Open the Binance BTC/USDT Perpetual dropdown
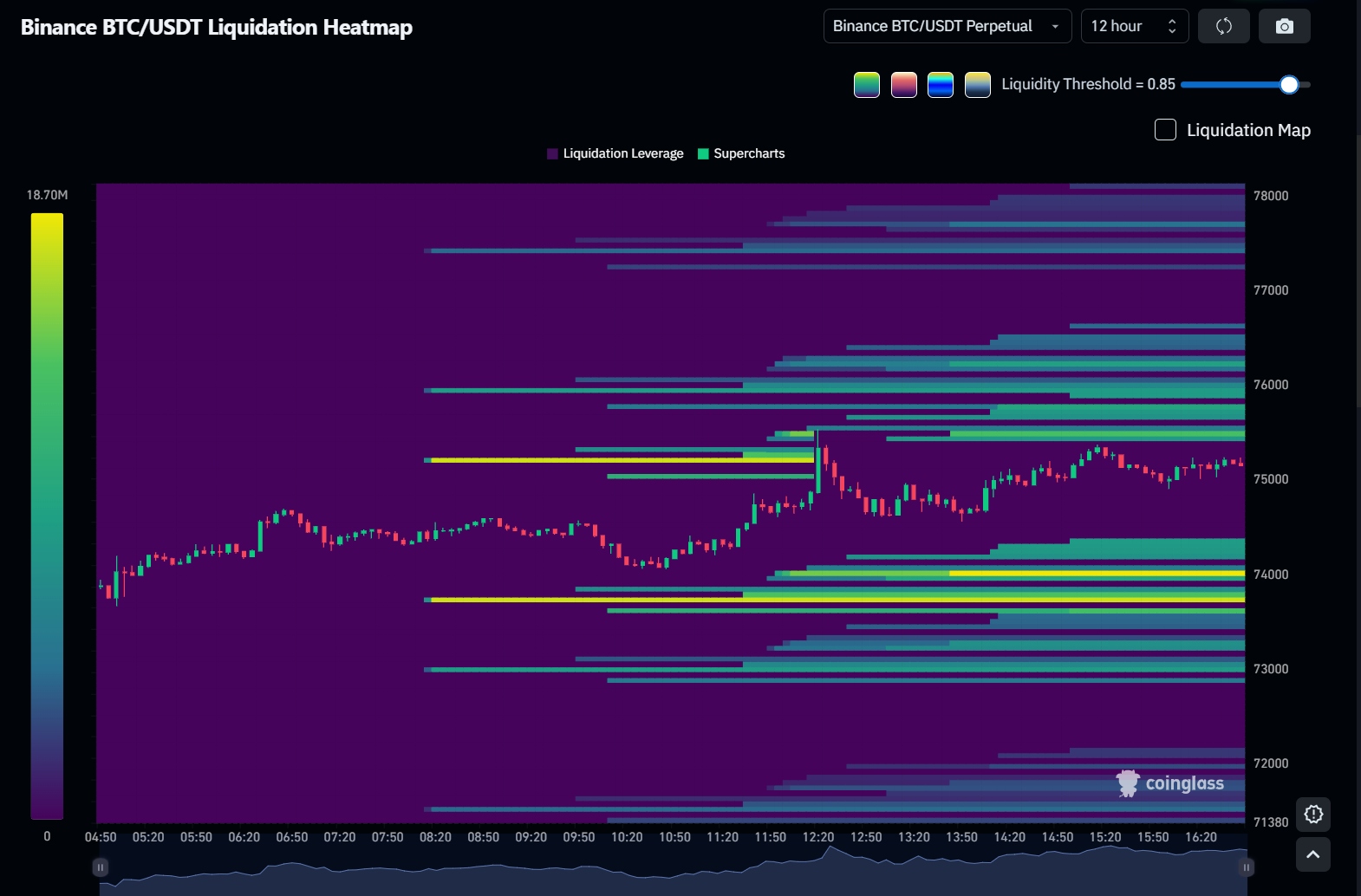Screen dimensions: 1361x896 tap(947, 26)
